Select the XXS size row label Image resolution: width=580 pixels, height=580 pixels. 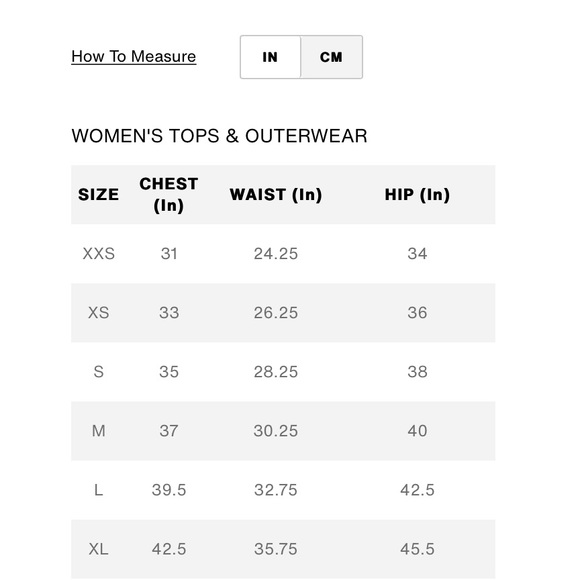[98, 254]
